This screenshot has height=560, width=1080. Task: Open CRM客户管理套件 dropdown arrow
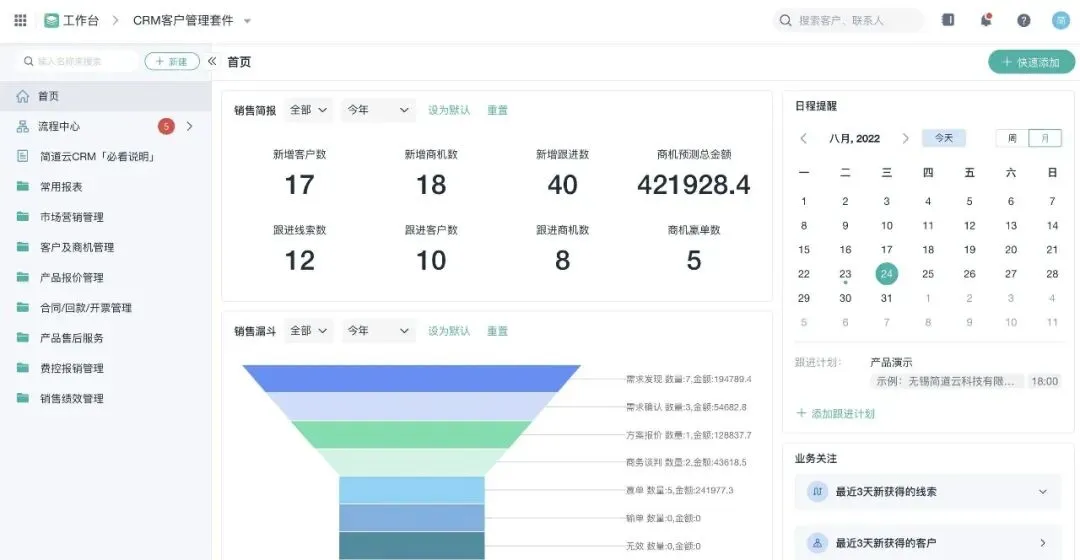[247, 21]
